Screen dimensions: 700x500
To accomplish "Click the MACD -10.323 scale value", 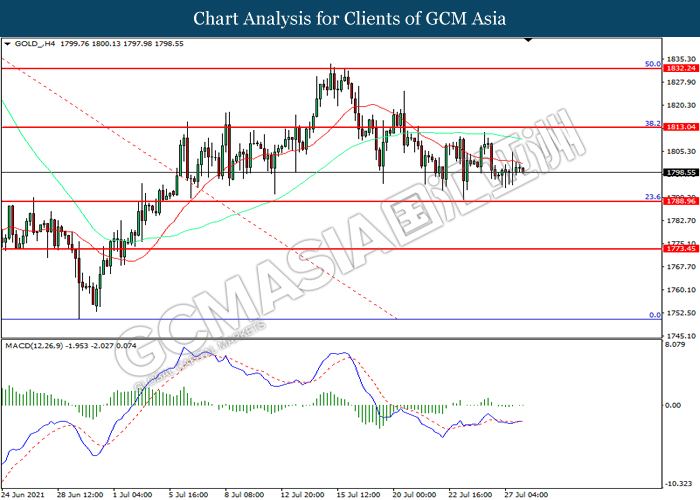I will coord(678,483).
